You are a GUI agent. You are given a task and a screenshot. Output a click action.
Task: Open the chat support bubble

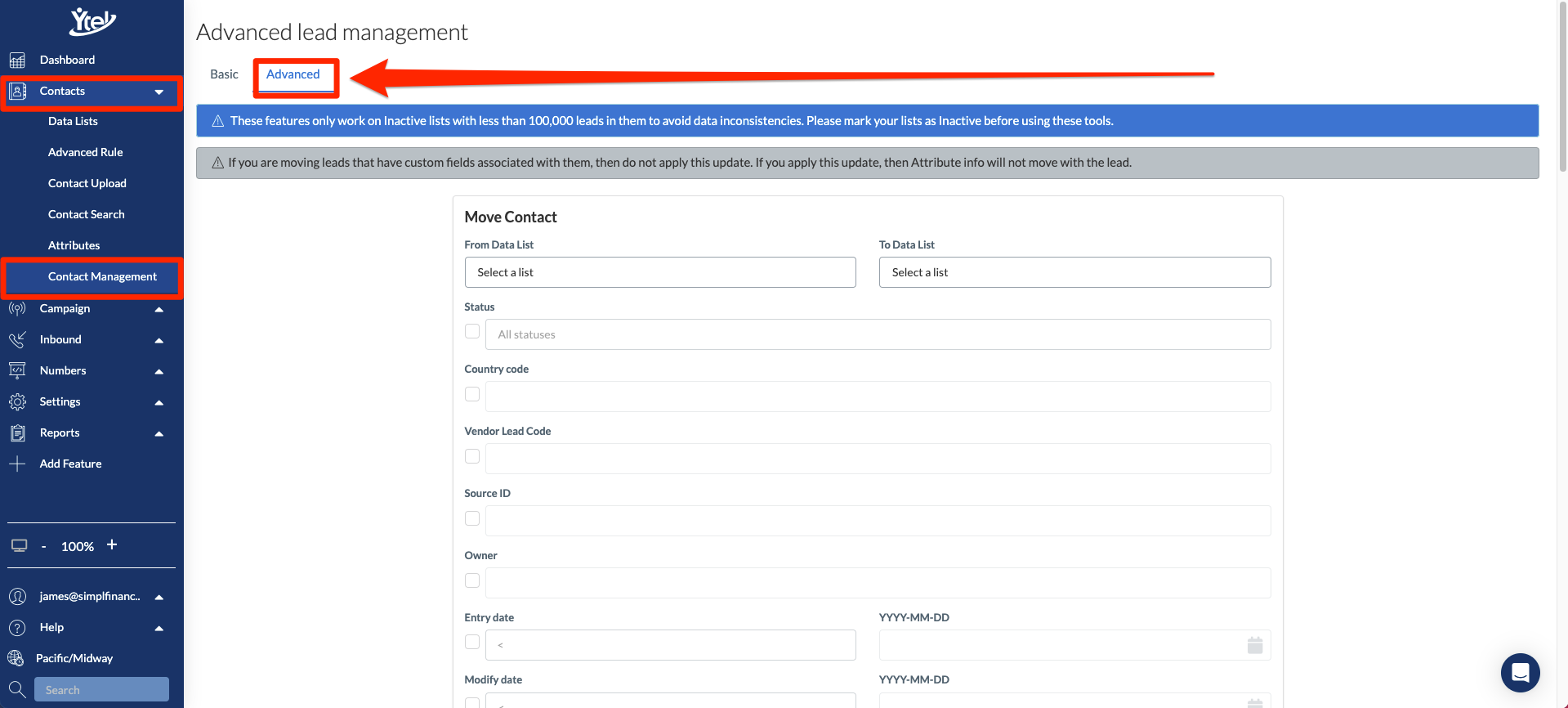click(1520, 673)
